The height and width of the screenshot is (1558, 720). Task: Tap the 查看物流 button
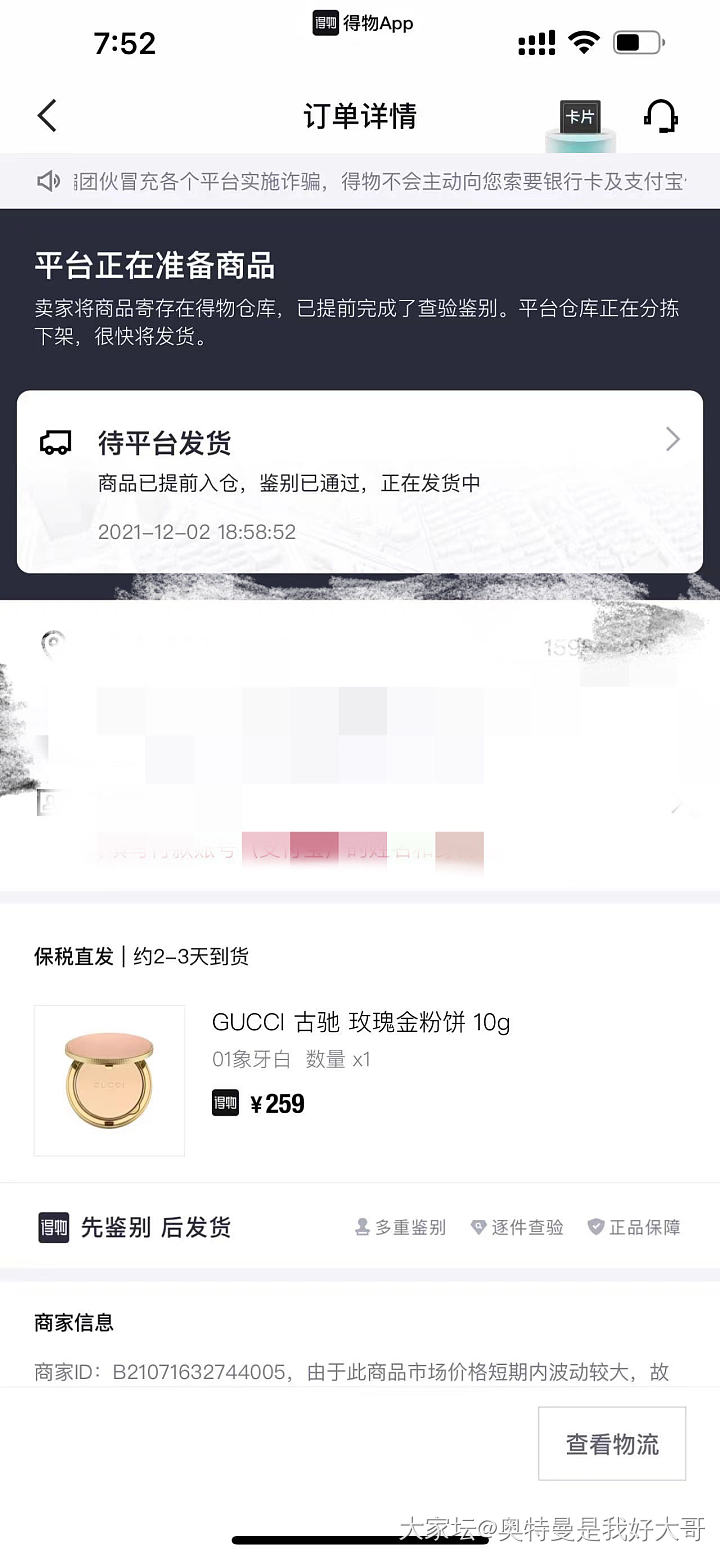pos(612,1443)
